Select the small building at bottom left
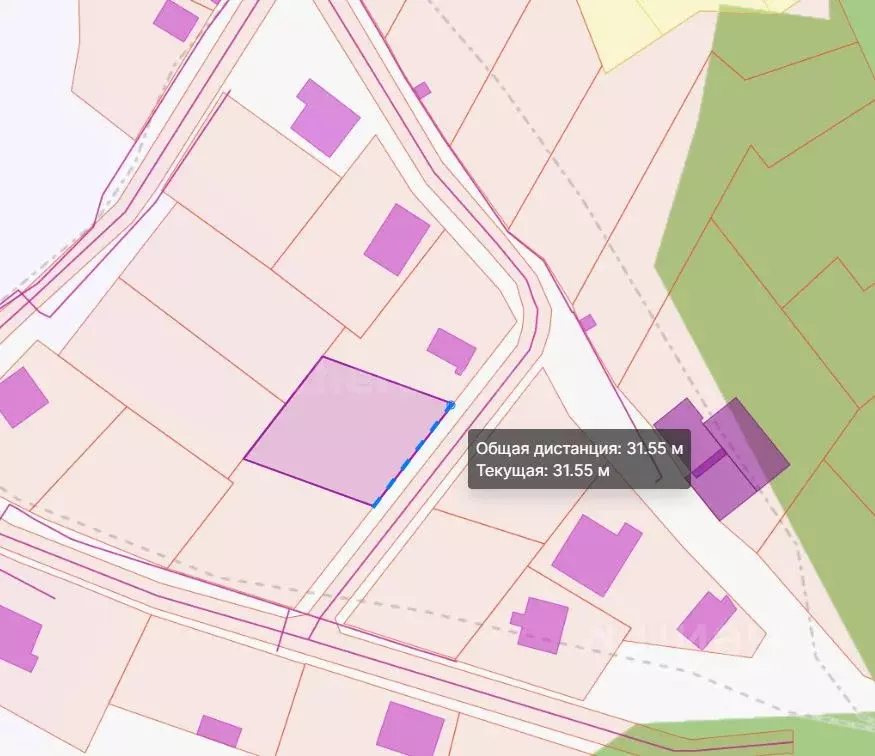875x756 pixels. [219, 731]
